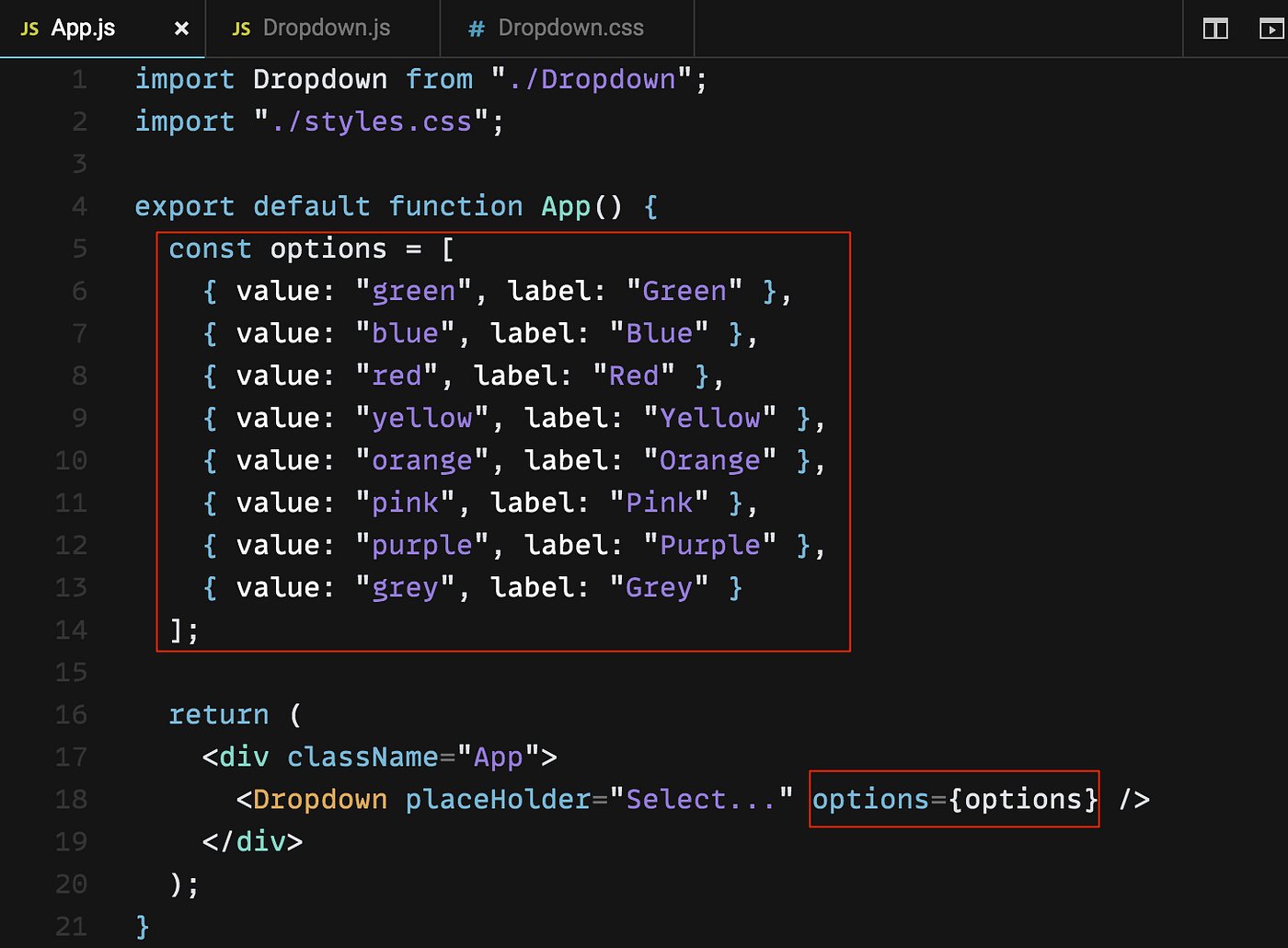Click line number 5 in the gutter
Image resolution: width=1288 pixels, height=948 pixels.
coord(79,248)
